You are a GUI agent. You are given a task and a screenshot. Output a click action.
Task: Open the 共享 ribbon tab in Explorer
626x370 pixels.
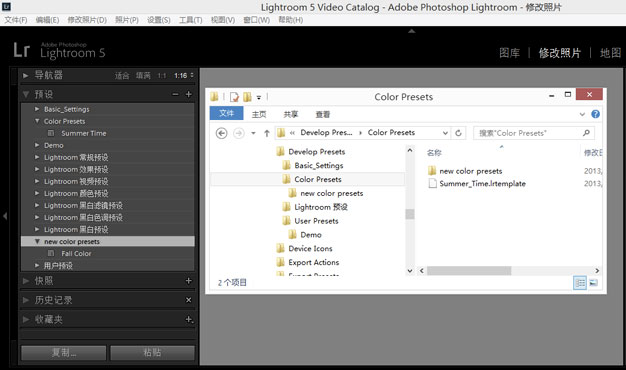tap(291, 114)
